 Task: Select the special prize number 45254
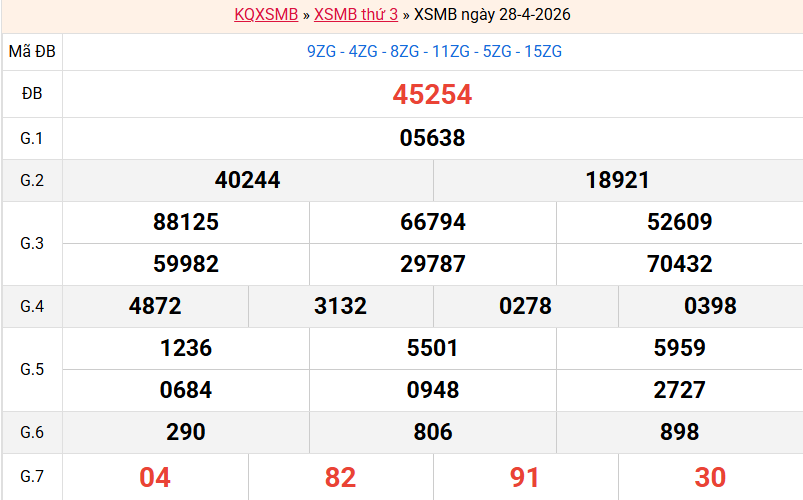(x=432, y=95)
